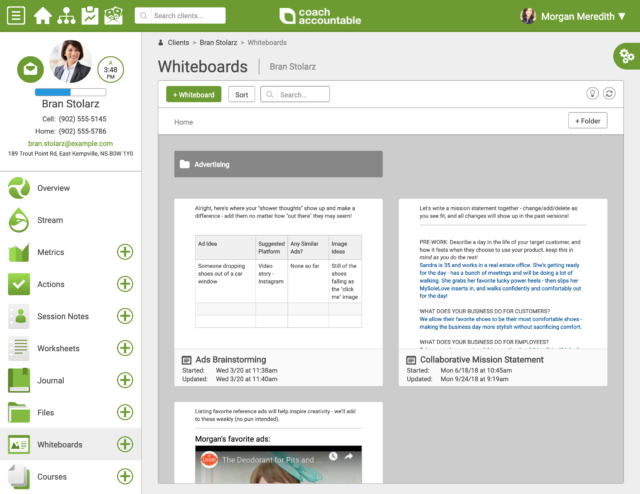Click the refresh icon in toolbar
640x494 pixels.
609,93
